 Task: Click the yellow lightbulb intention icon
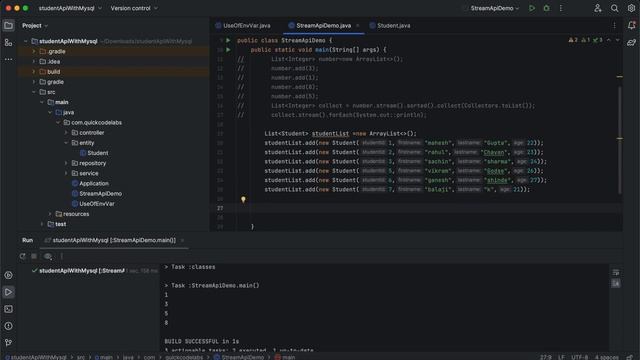[x=243, y=199]
